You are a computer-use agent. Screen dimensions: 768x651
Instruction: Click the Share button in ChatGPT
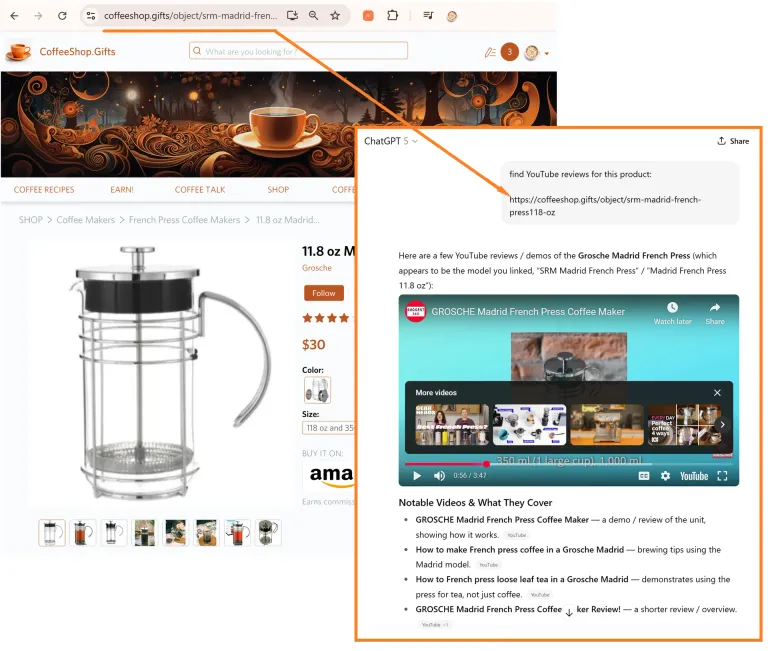(733, 141)
